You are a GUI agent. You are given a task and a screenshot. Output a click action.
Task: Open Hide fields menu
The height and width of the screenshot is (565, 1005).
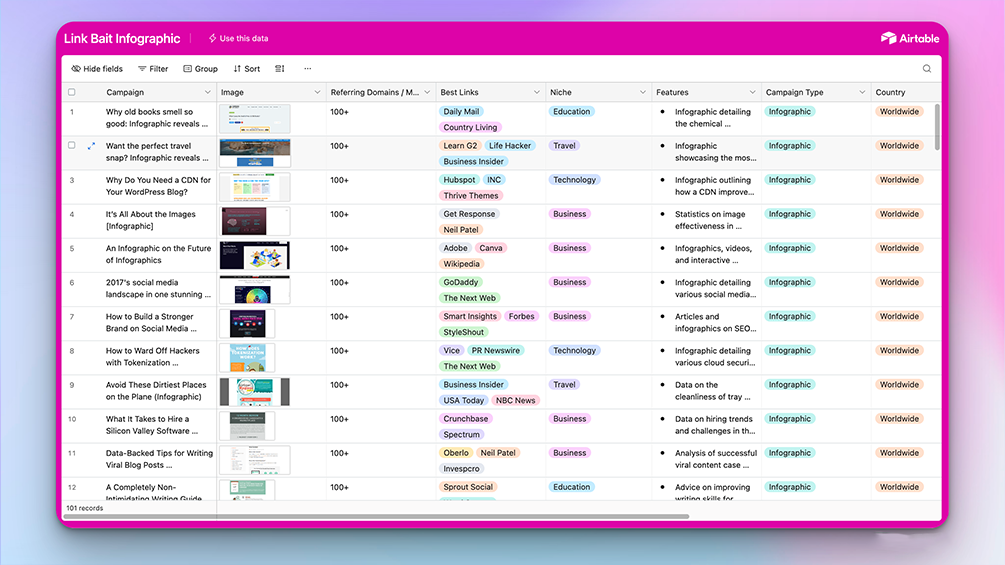[x=97, y=69]
